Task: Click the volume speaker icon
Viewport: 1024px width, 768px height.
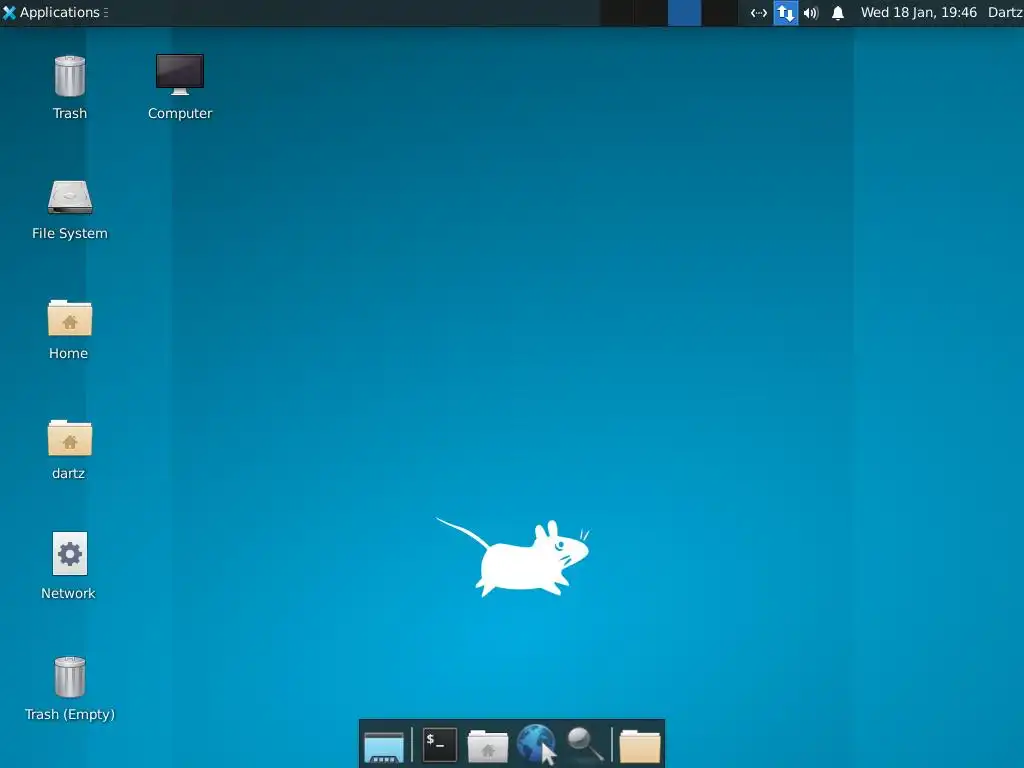Action: pos(811,13)
